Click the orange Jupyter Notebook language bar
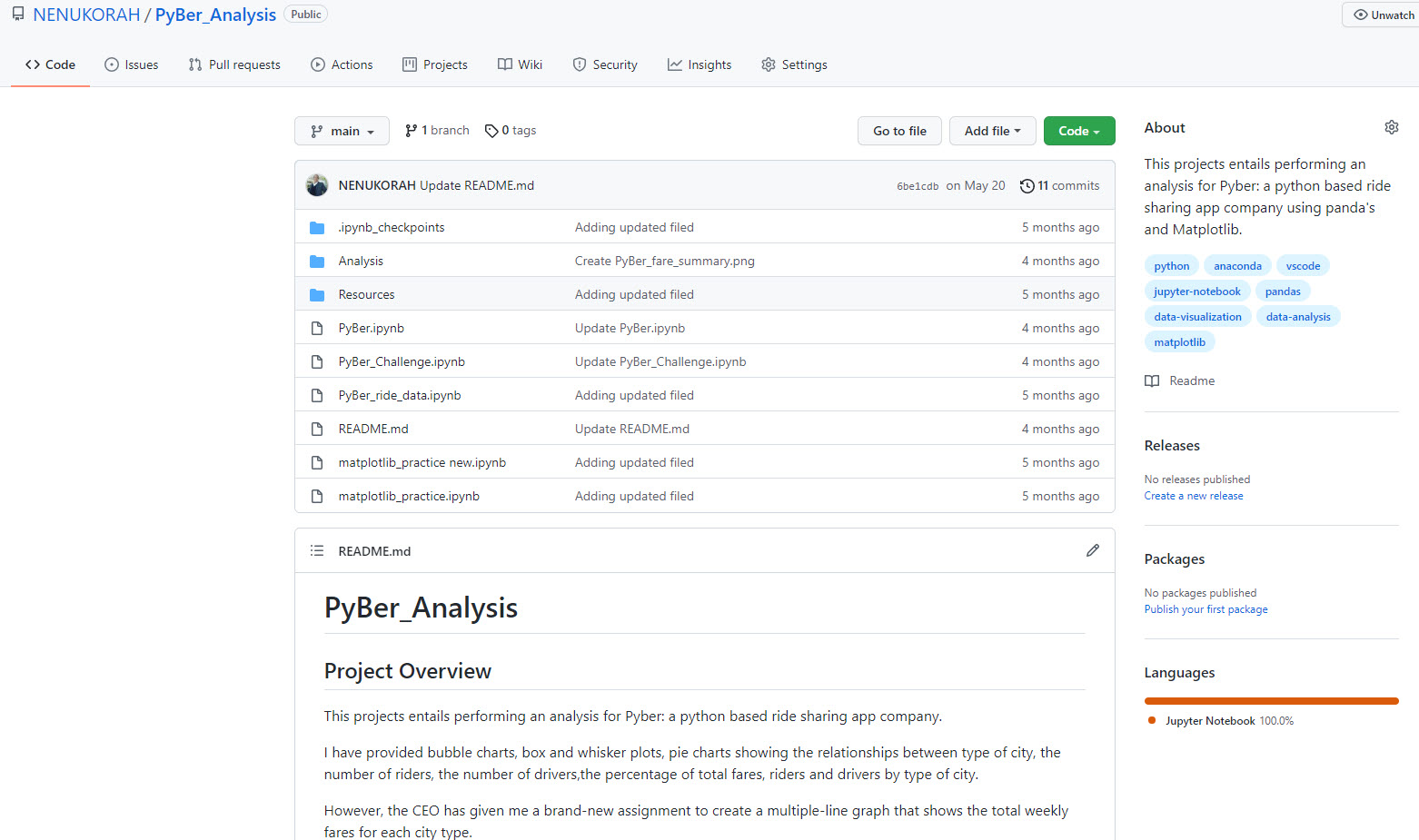This screenshot has height=840, width=1419. (x=1271, y=701)
